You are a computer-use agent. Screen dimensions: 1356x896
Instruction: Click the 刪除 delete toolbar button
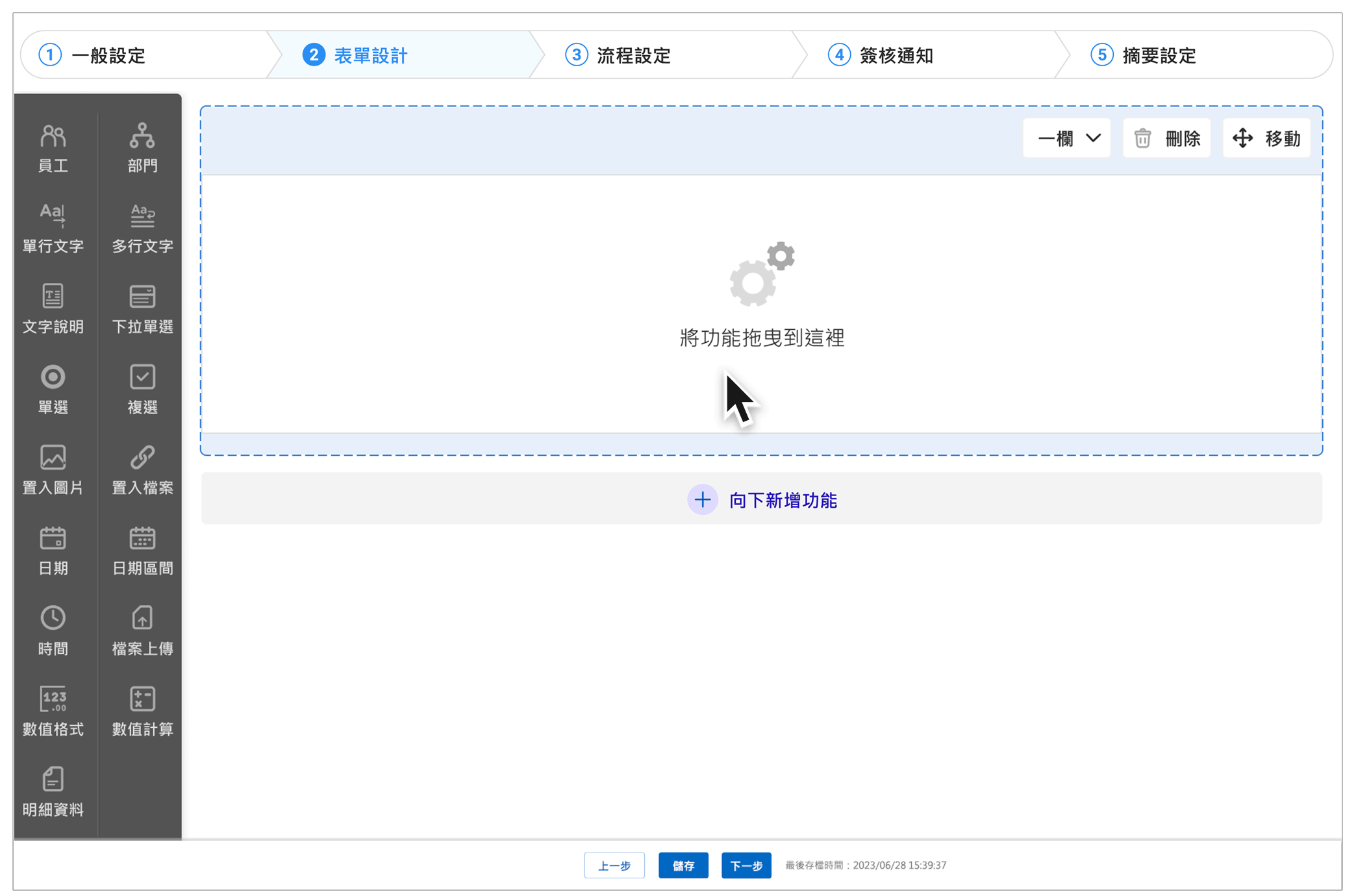1166,138
